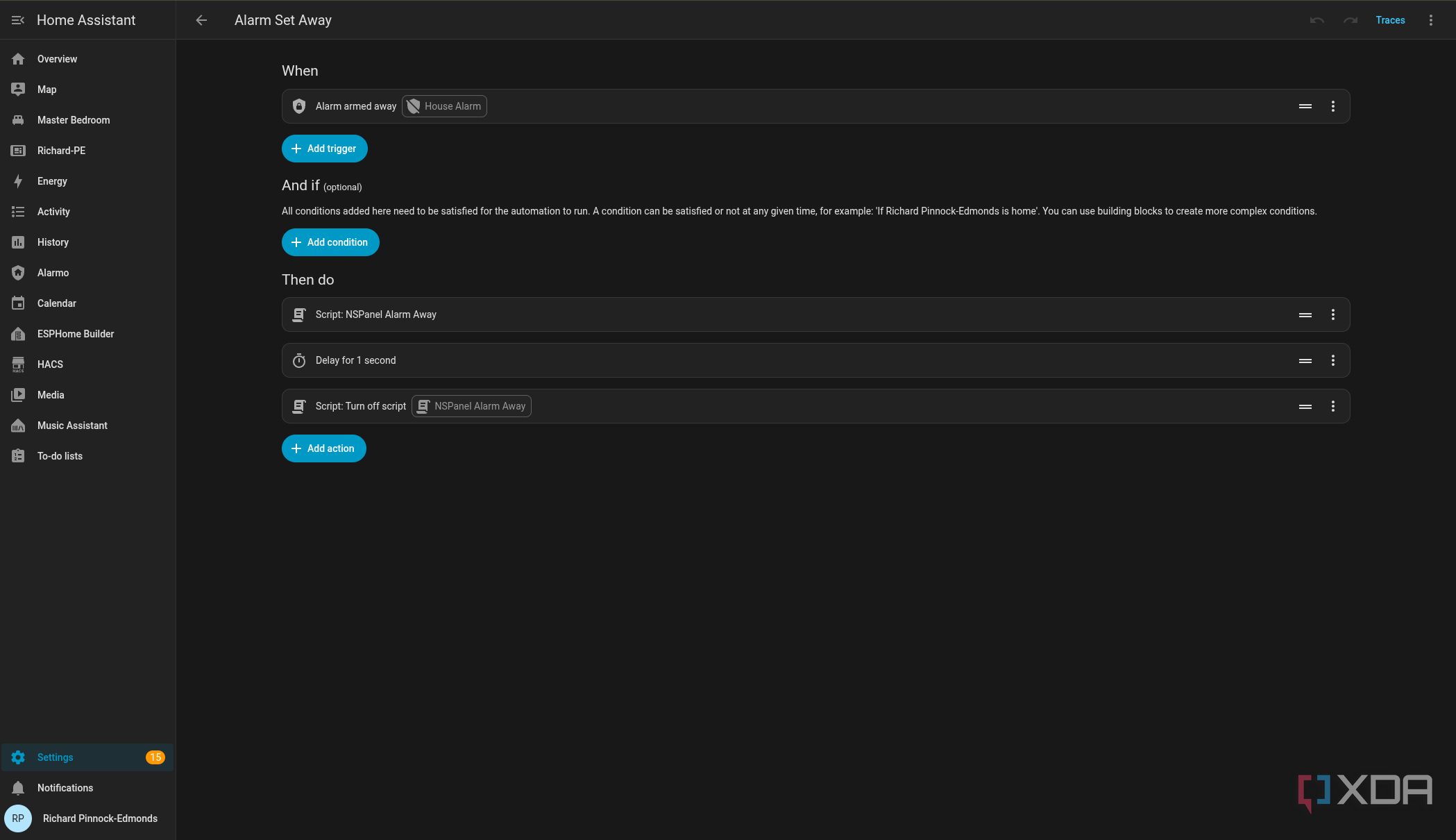Expand the Delay for 1 second action

click(815, 360)
